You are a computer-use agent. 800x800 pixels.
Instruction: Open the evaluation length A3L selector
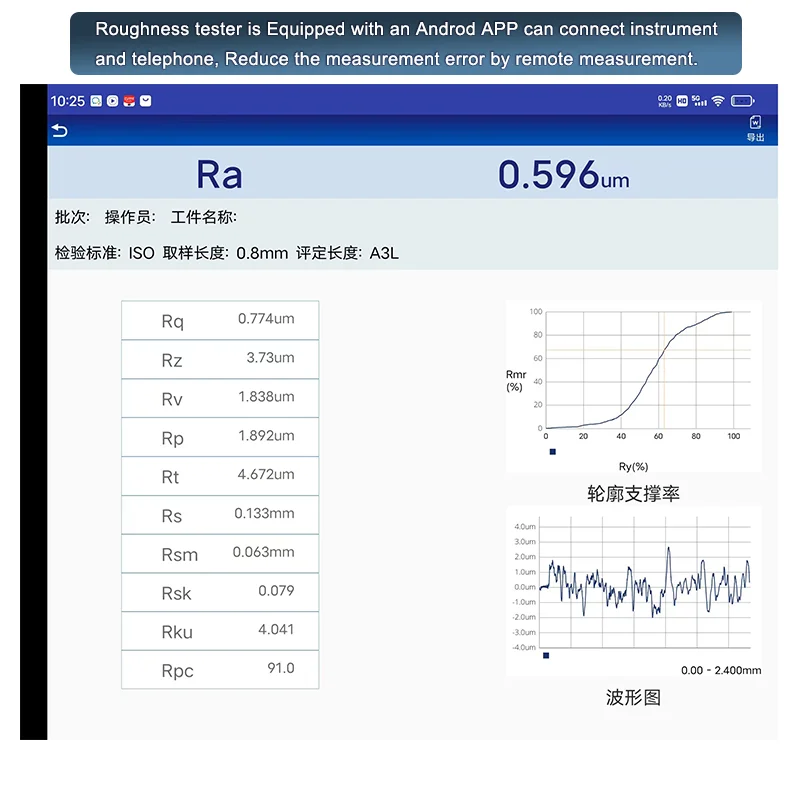(x=381, y=253)
